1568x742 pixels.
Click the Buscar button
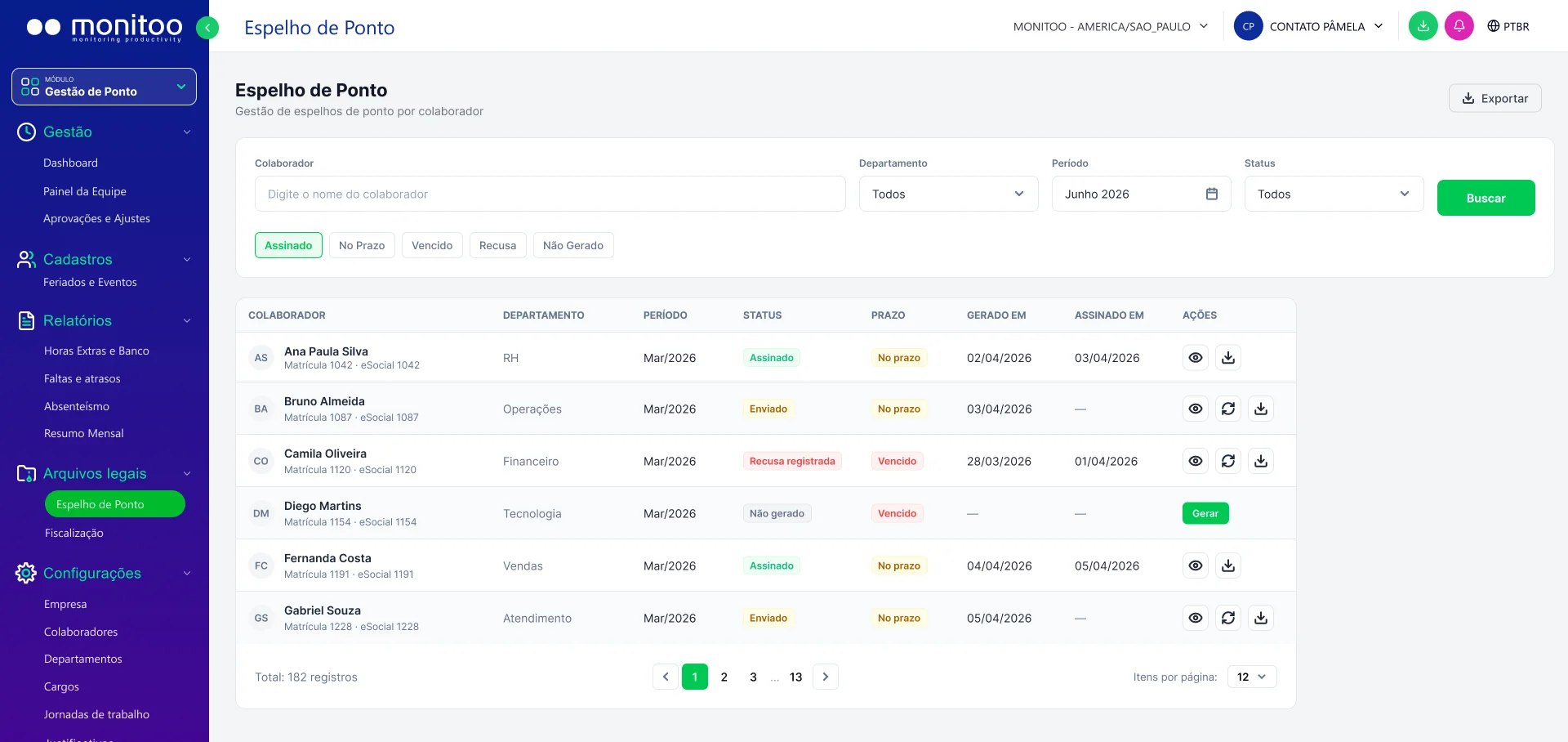pos(1486,198)
